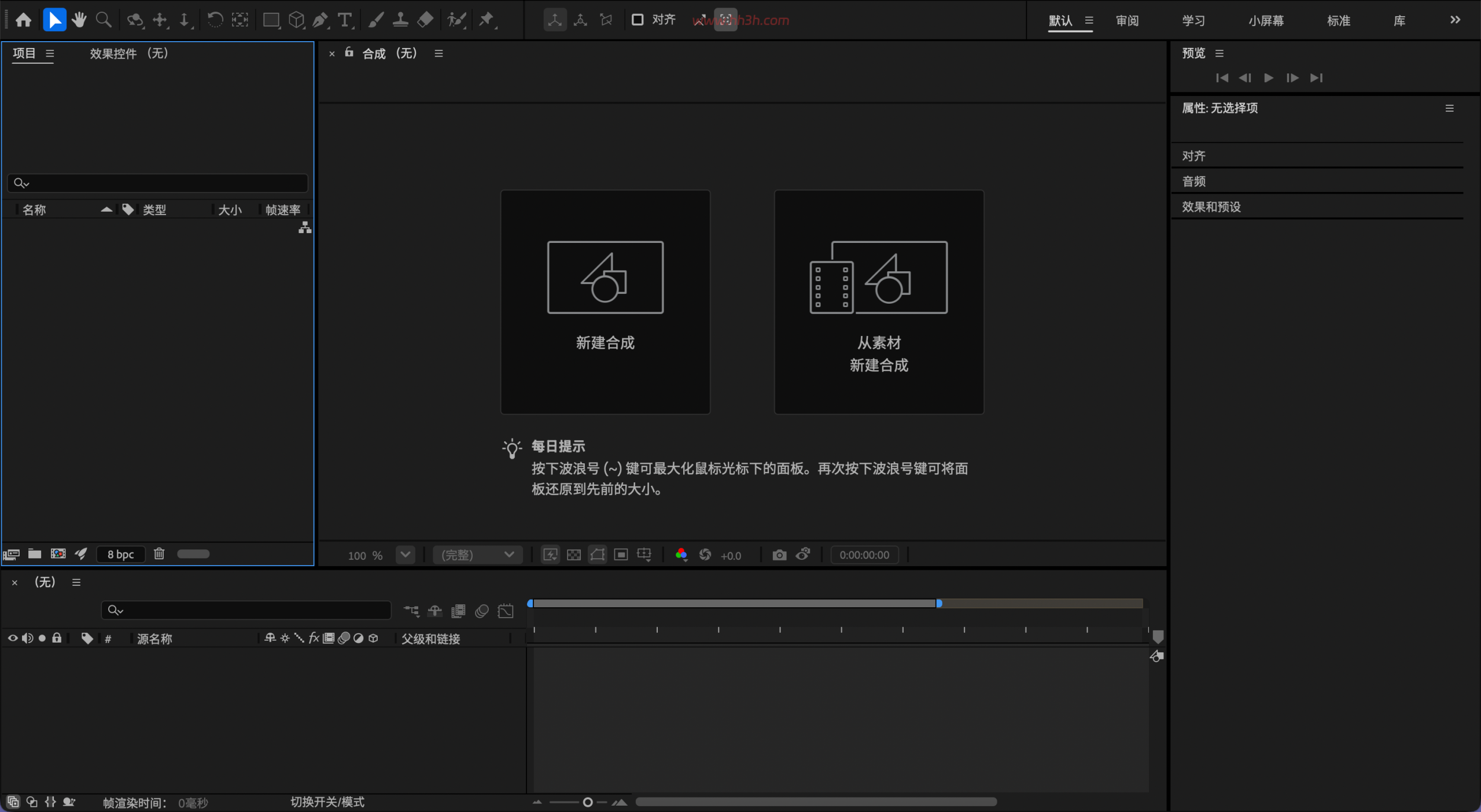Select the Roto Brush tool
Image resolution: width=1481 pixels, height=812 pixels.
point(456,20)
